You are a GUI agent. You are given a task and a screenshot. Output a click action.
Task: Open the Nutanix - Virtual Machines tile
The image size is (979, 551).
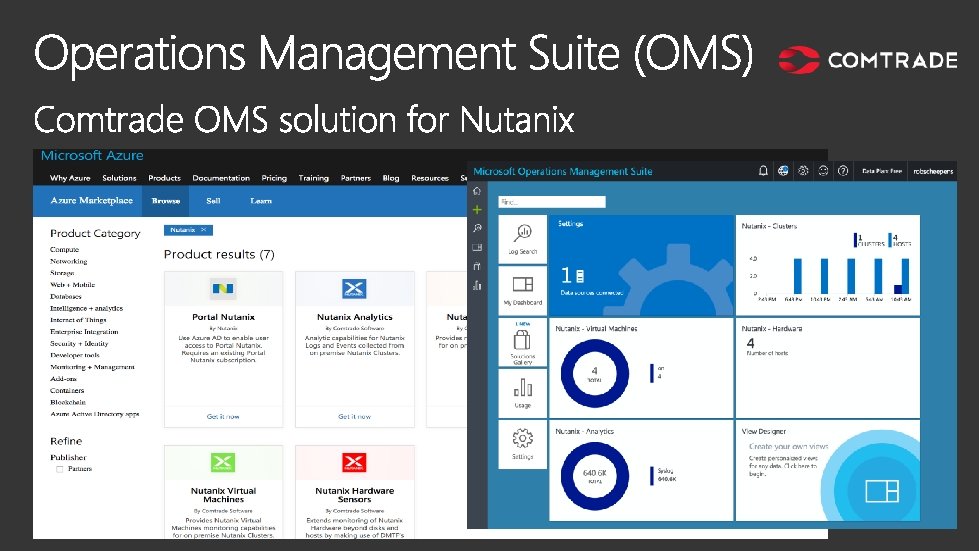click(641, 368)
